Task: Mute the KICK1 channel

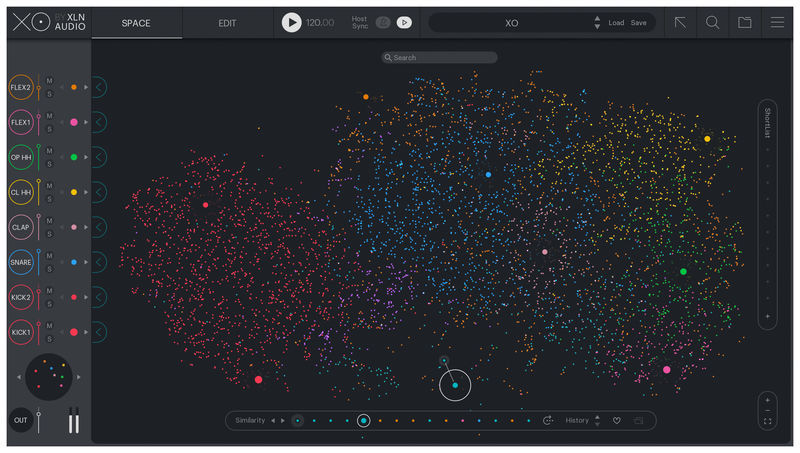Action: (x=49, y=325)
